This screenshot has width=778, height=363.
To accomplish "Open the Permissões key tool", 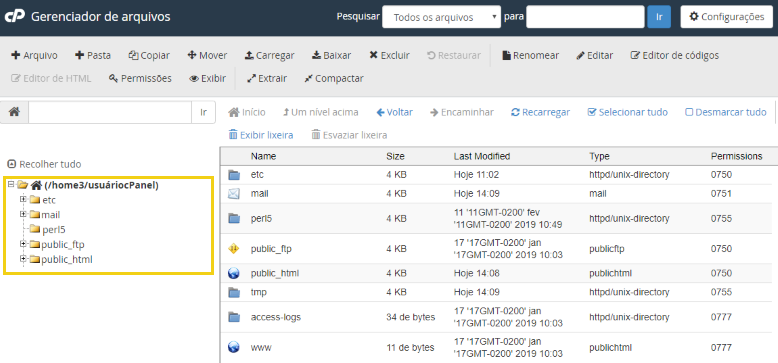I will (x=140, y=78).
